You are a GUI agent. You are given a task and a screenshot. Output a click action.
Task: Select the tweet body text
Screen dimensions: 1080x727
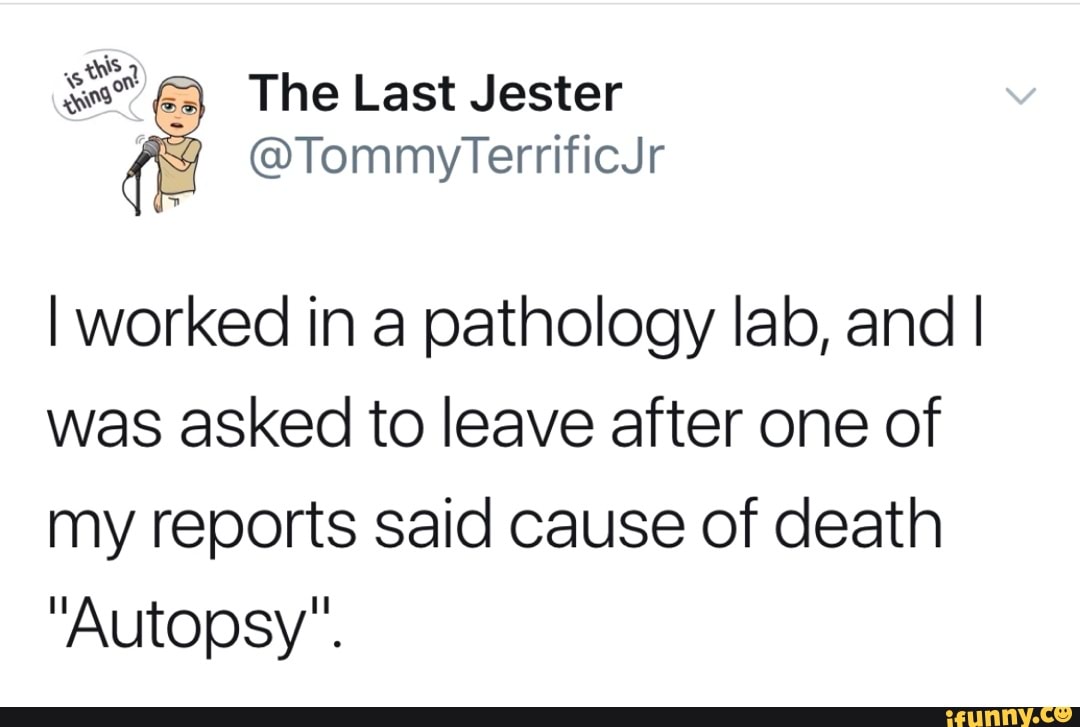[500, 470]
